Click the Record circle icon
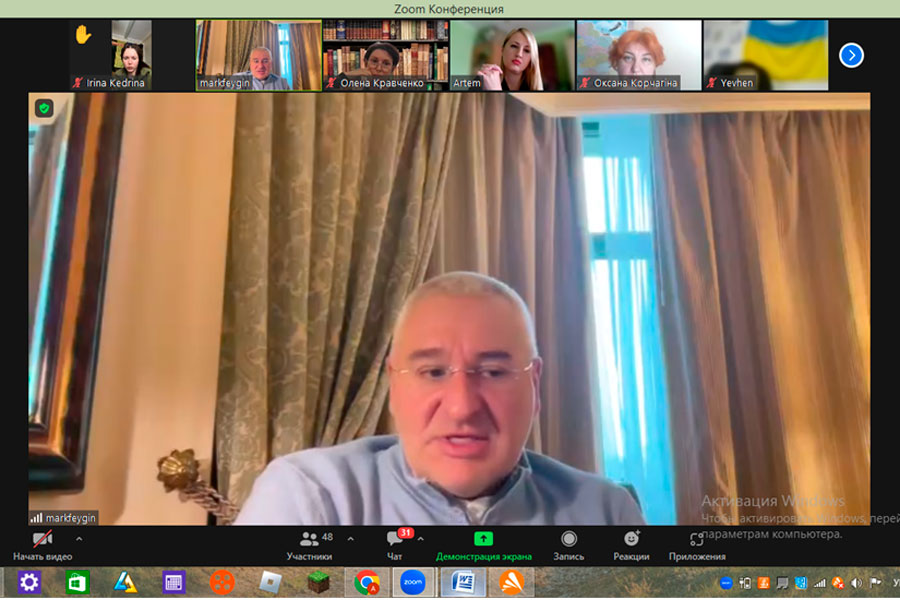Screen dimensions: 900x600 [569, 539]
